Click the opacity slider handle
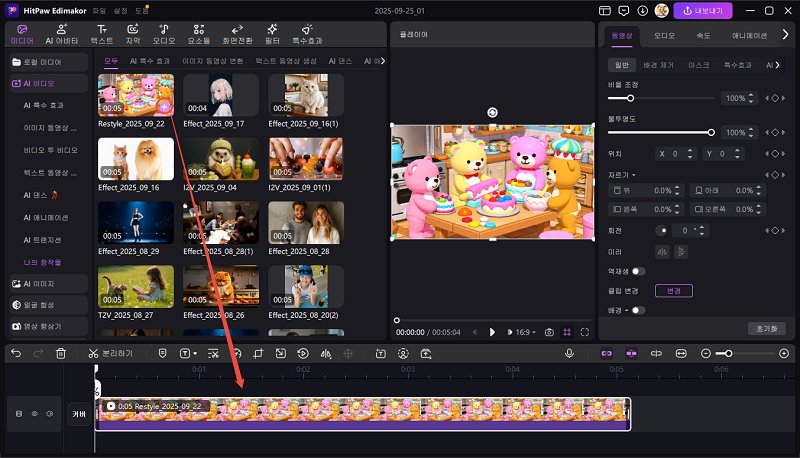The height and width of the screenshot is (458, 800). pyautogui.click(x=711, y=132)
